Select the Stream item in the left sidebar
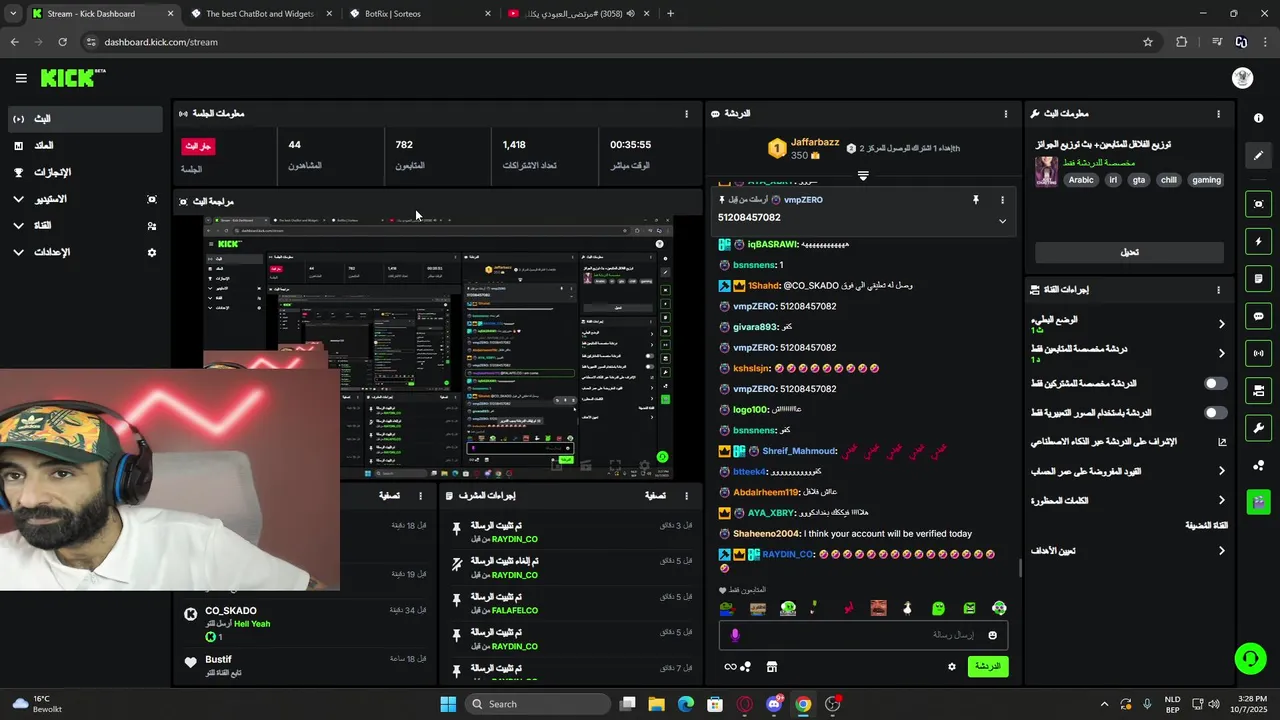 [x=84, y=119]
